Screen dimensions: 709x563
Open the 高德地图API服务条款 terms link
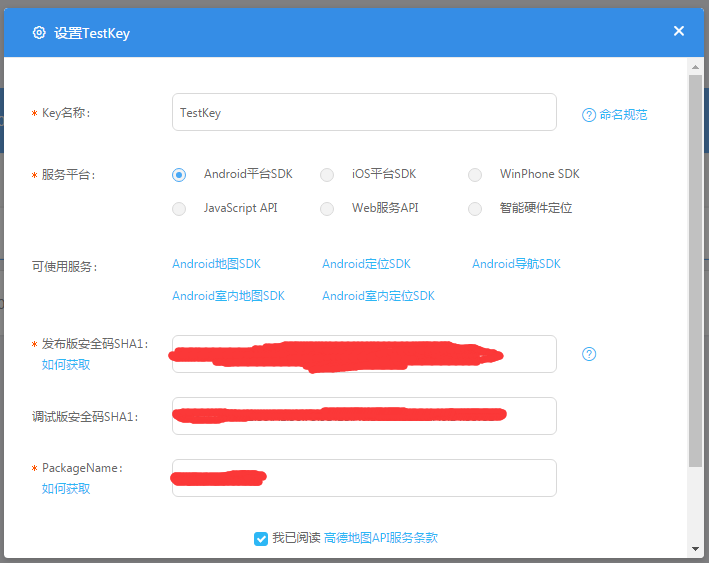coord(381,538)
